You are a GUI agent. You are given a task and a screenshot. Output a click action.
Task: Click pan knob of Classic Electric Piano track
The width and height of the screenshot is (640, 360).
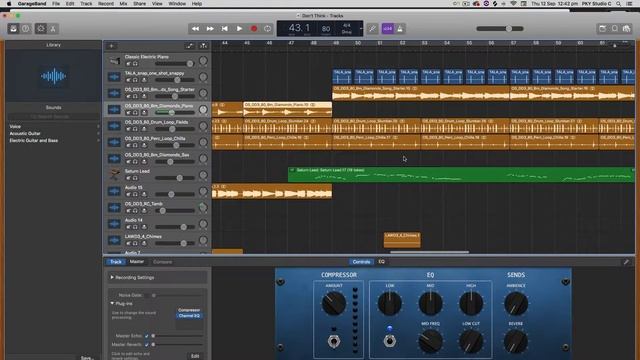203,61
